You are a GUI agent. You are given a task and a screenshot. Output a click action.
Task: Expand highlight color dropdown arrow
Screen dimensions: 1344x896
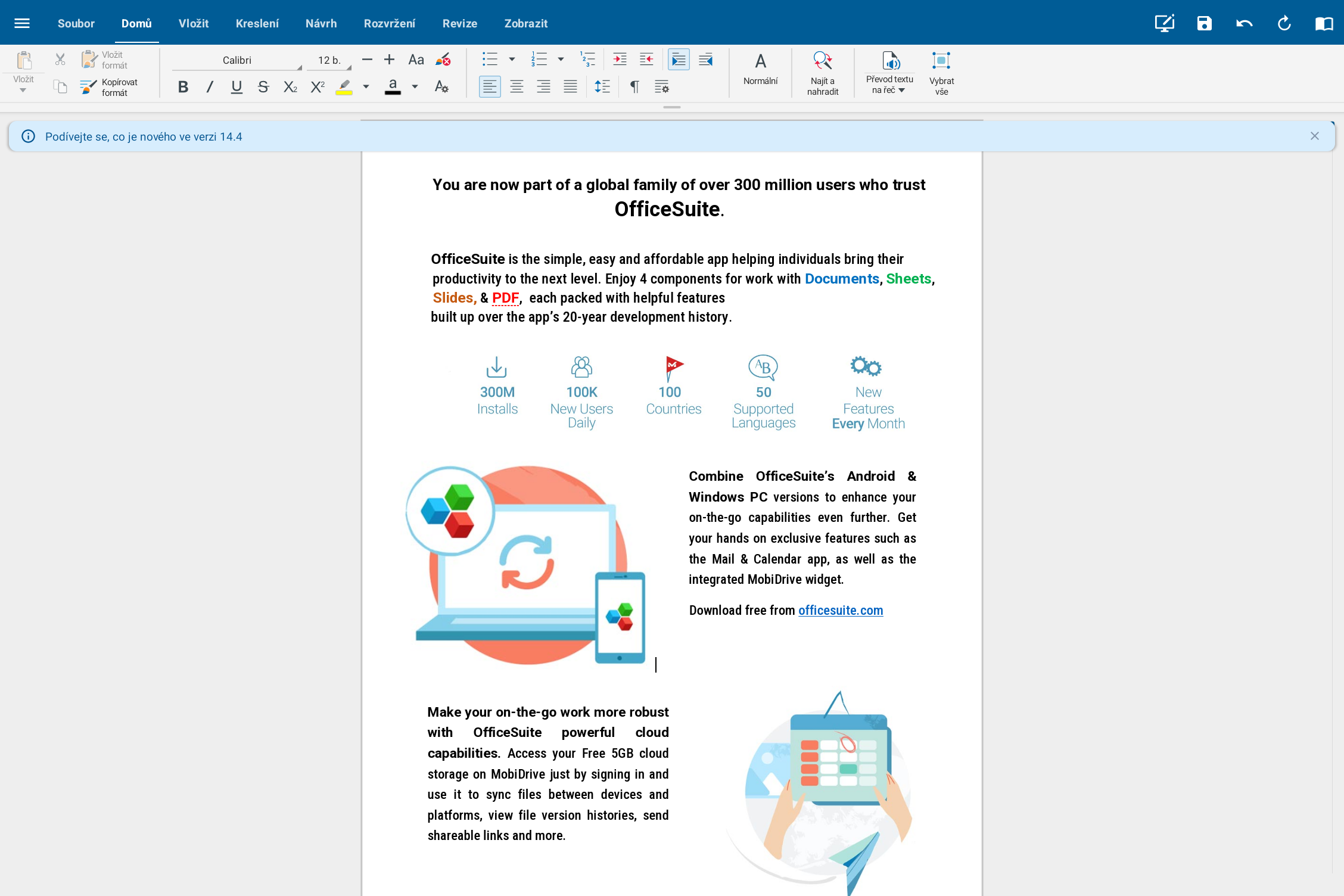point(366,87)
